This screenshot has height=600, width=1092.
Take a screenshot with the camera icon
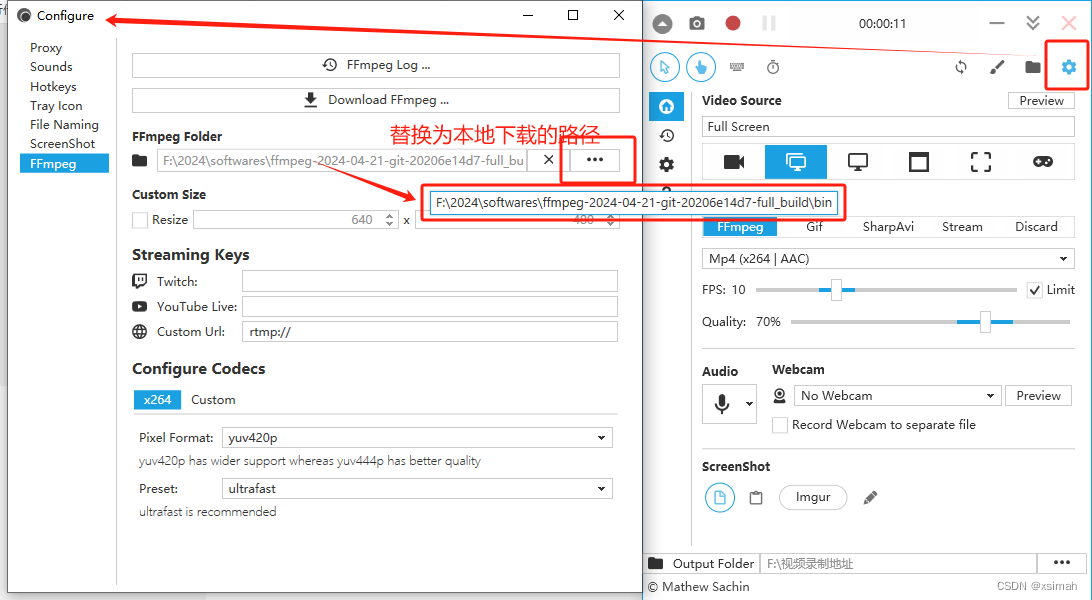[696, 24]
